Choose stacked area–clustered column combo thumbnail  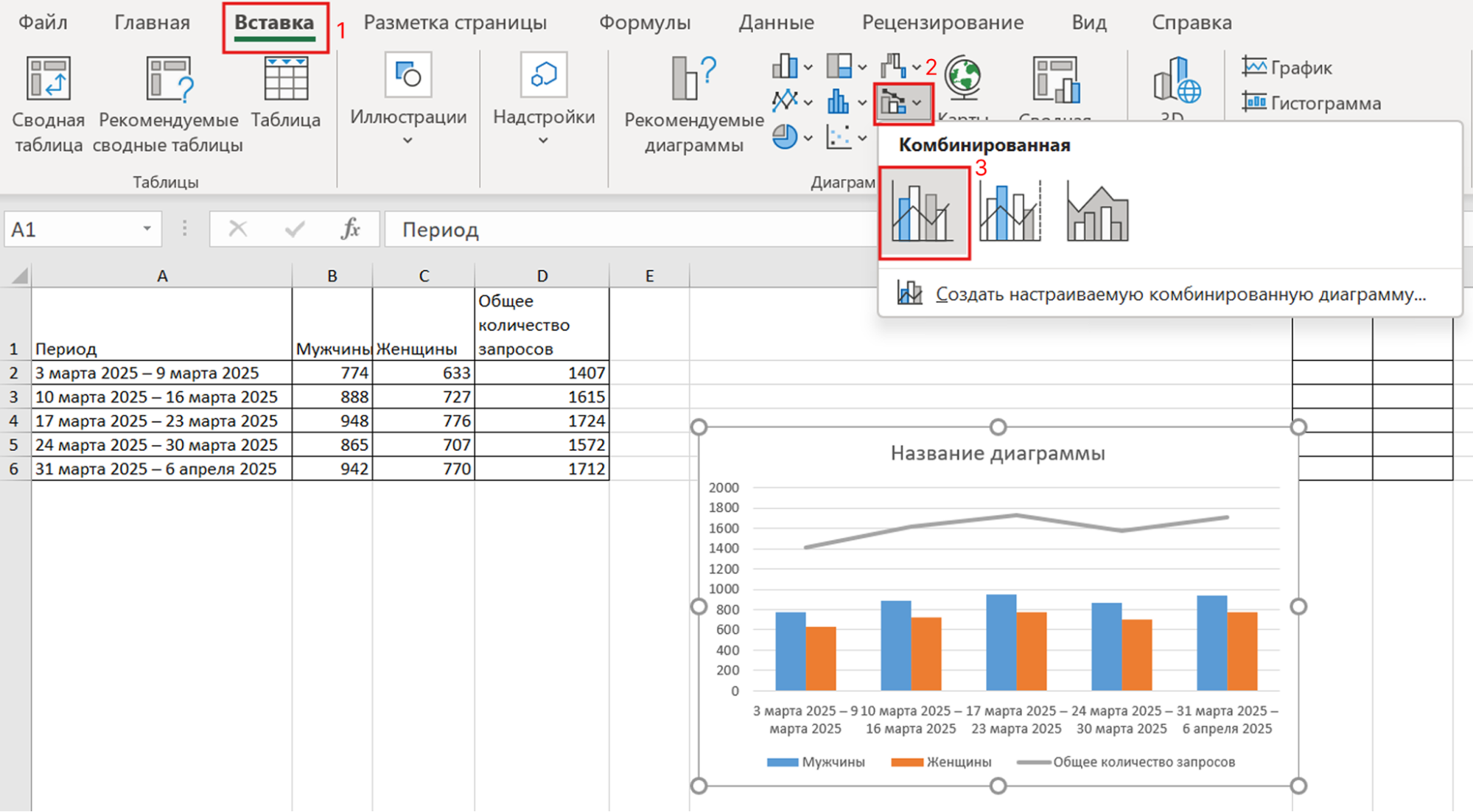point(1097,213)
